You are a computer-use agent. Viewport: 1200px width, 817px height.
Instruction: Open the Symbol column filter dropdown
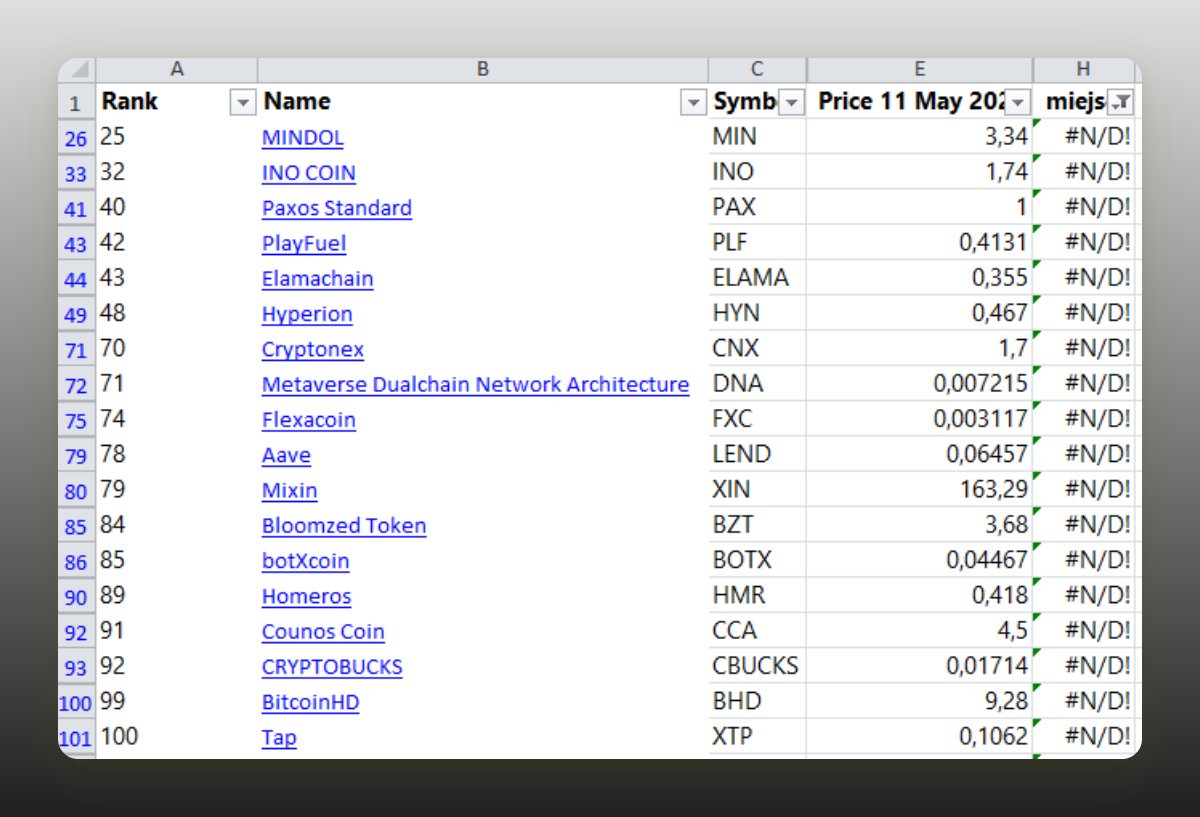point(791,102)
